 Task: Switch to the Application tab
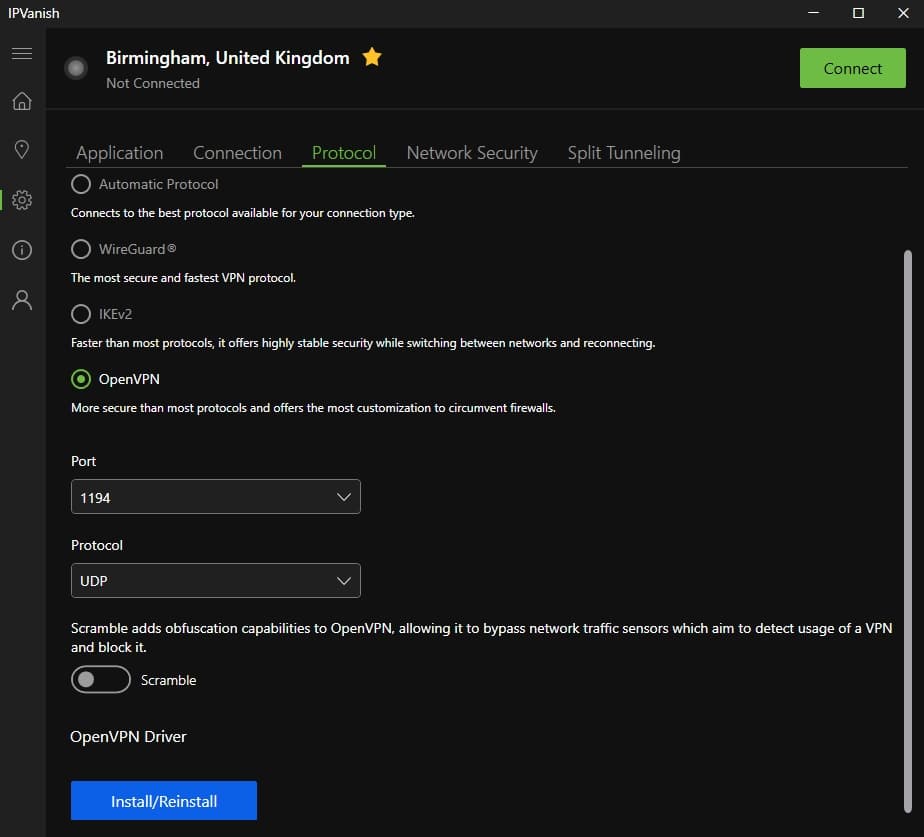(120, 153)
